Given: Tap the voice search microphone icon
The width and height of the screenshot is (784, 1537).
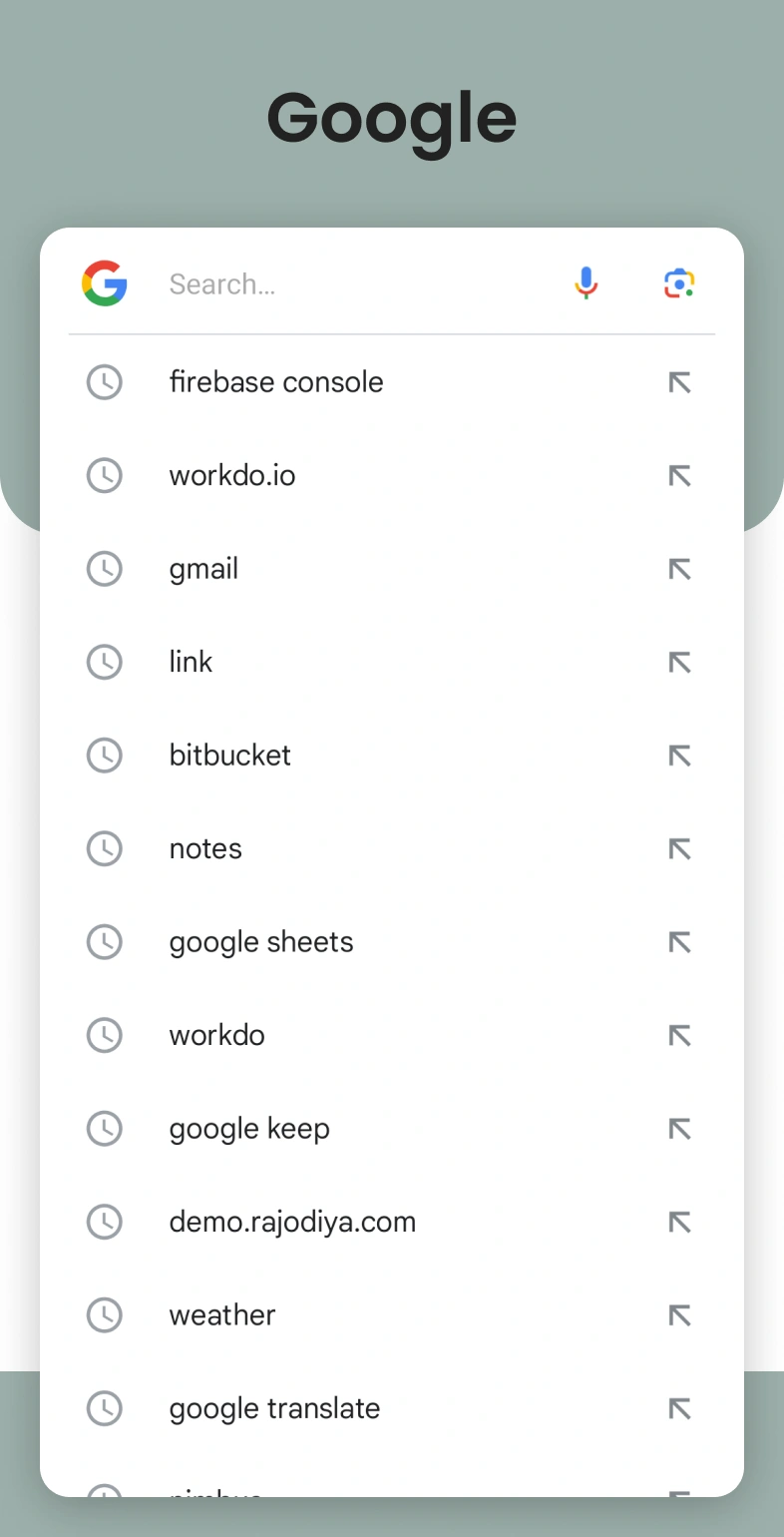Looking at the screenshot, I should pyautogui.click(x=587, y=283).
